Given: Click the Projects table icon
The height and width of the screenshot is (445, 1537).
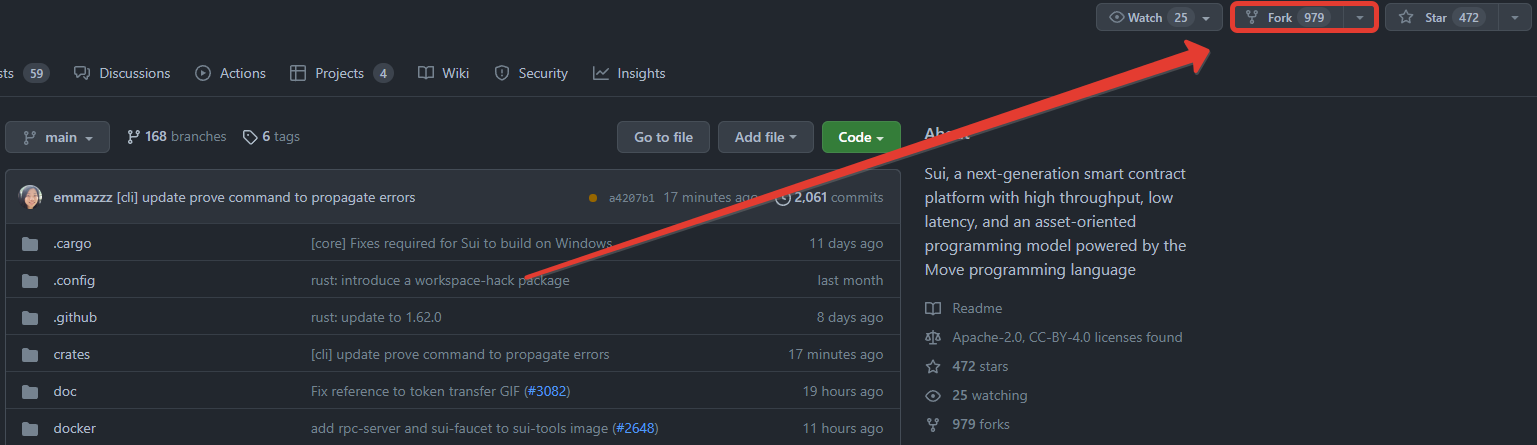Looking at the screenshot, I should tap(298, 73).
